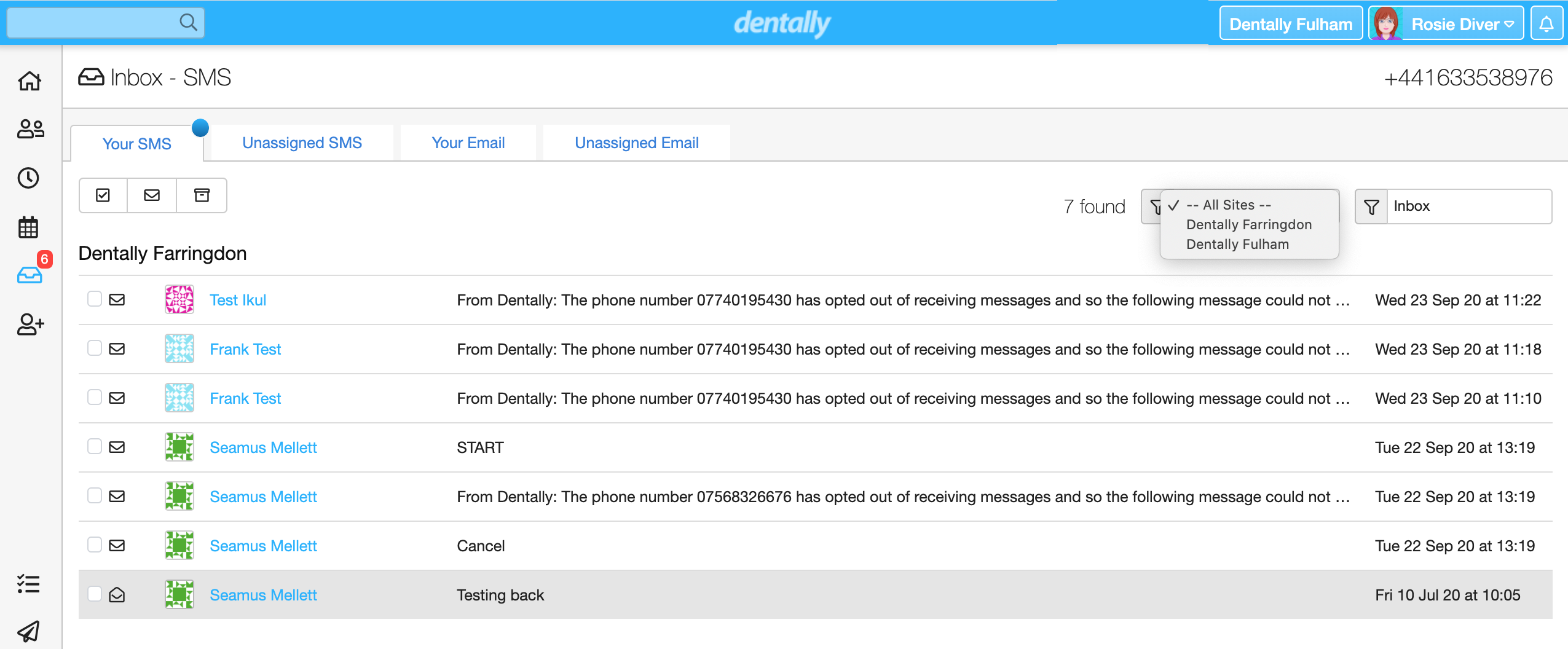The width and height of the screenshot is (1568, 649).
Task: Click the top search input field
Action: click(x=92, y=23)
